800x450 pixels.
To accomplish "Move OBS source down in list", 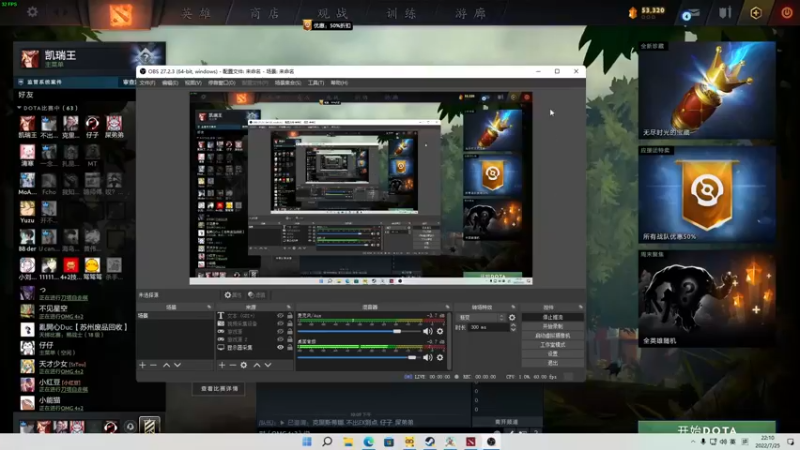I will point(268,365).
